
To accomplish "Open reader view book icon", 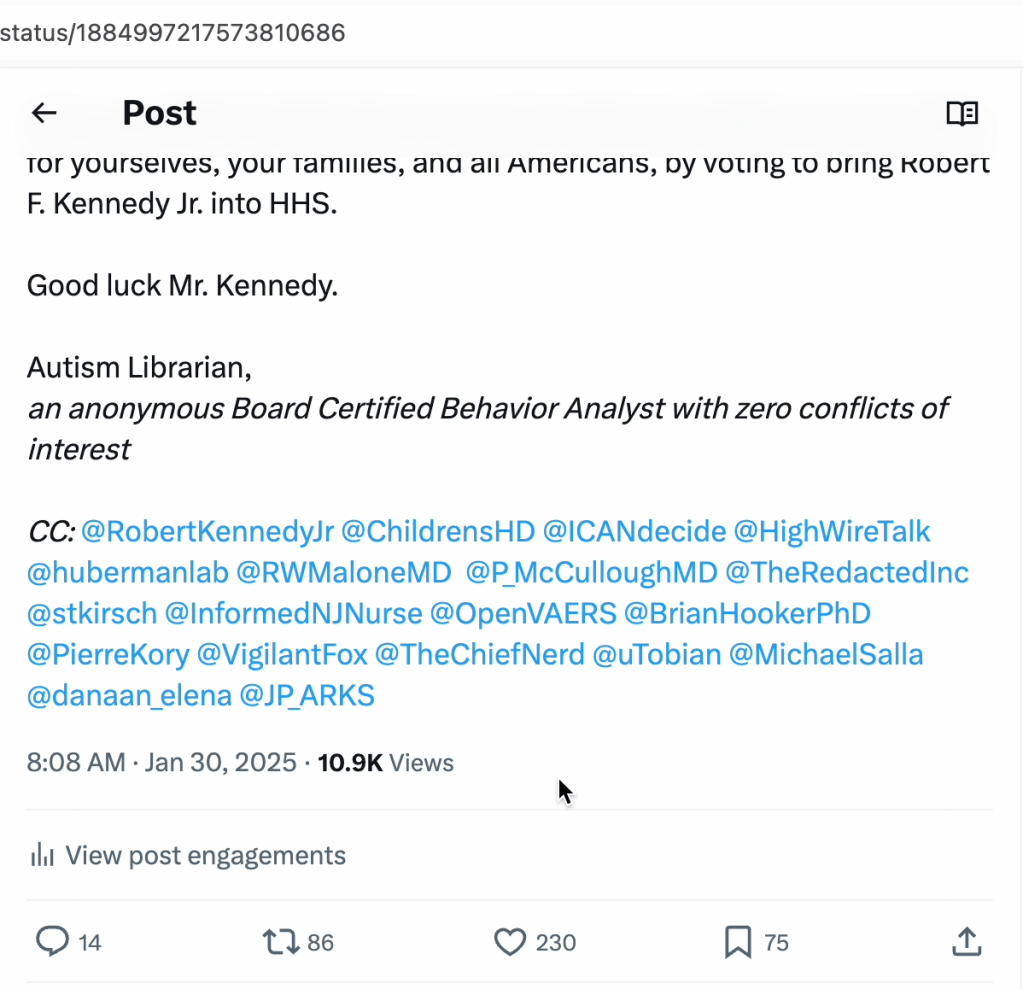I will tap(962, 113).
